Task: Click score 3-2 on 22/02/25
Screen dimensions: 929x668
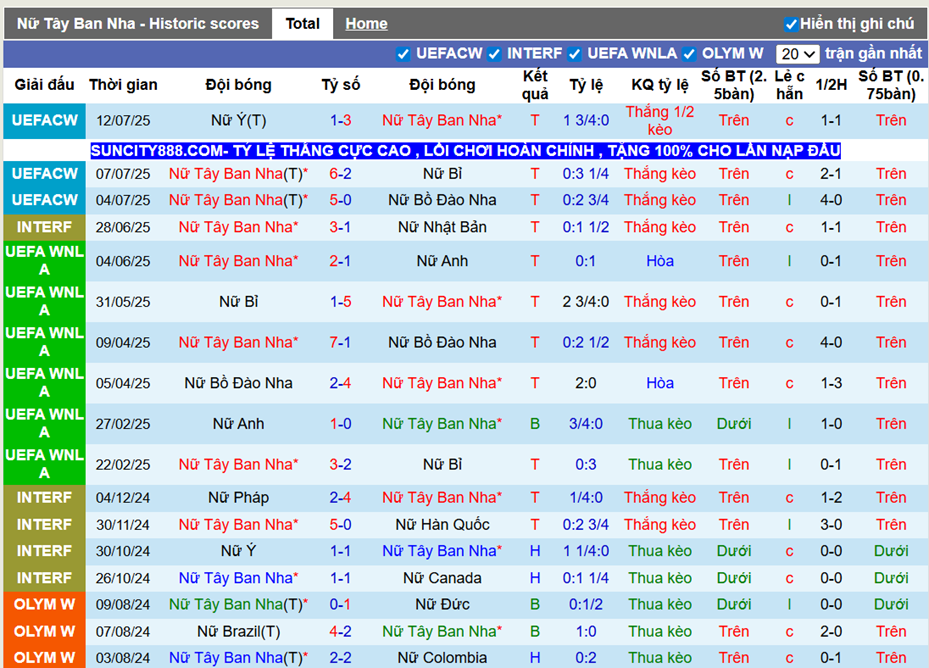Action: tap(341, 464)
